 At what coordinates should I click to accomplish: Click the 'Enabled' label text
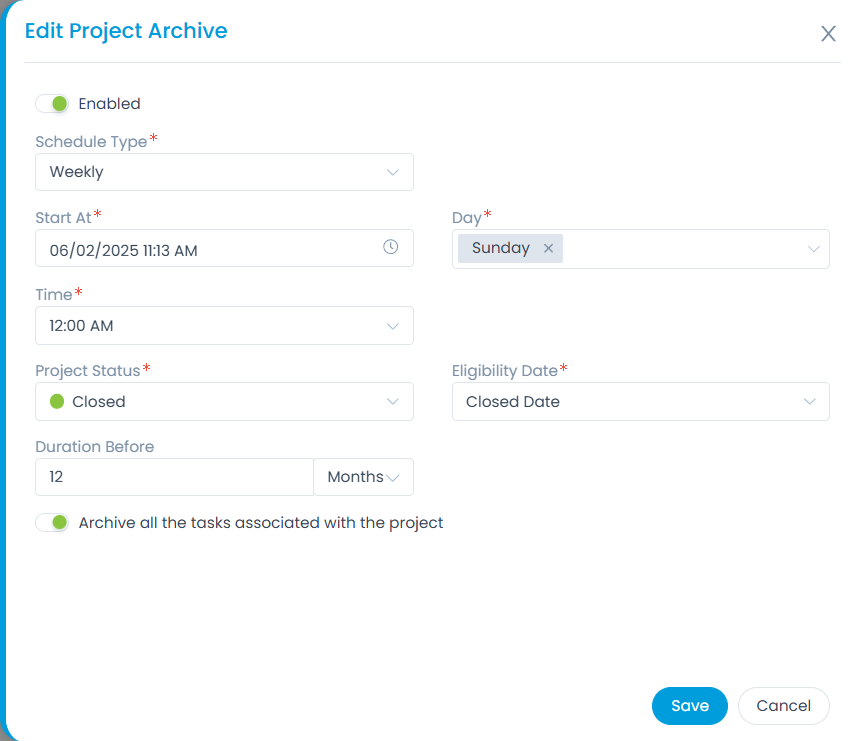click(x=109, y=104)
